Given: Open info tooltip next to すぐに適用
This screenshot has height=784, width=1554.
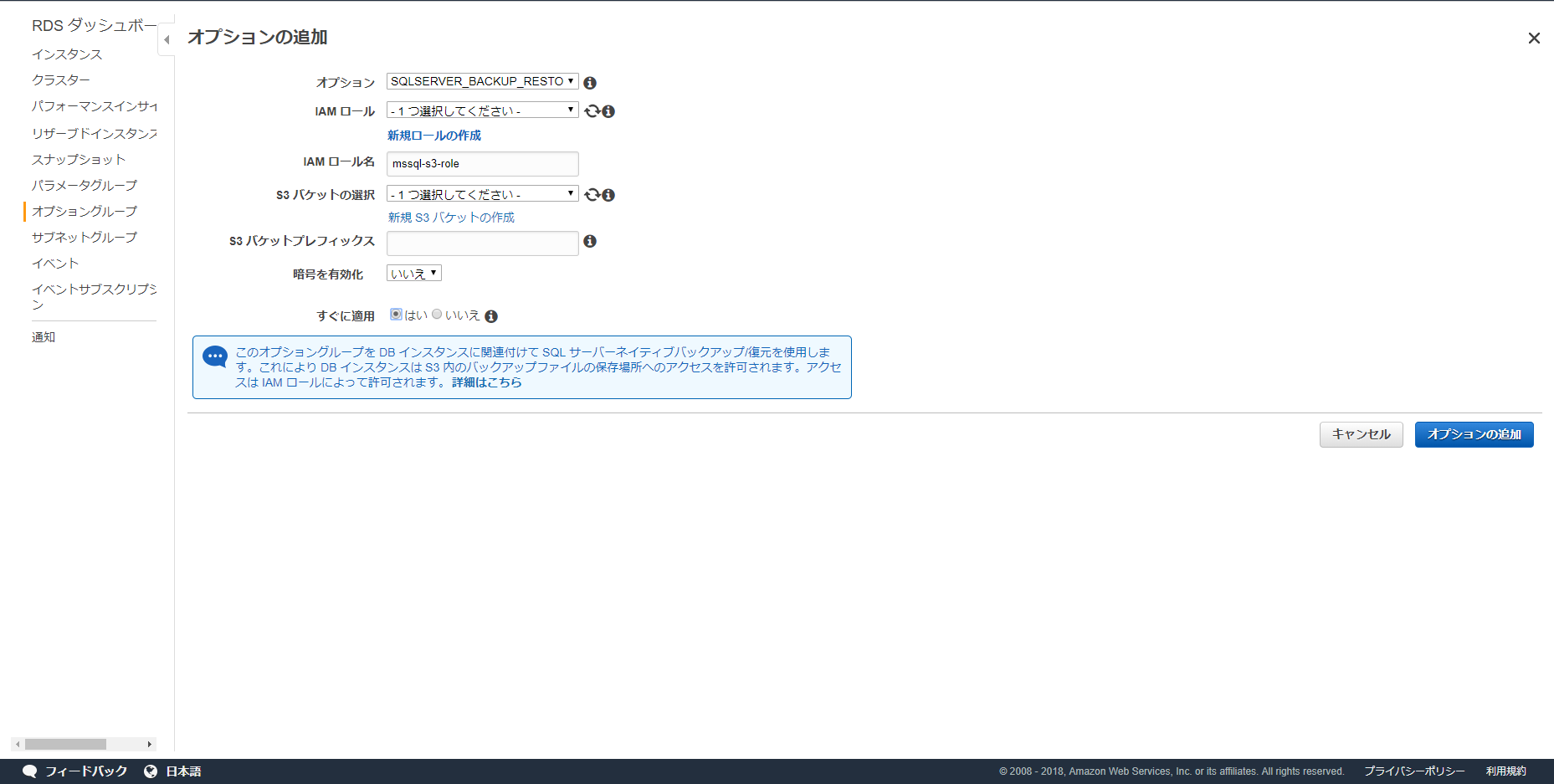Looking at the screenshot, I should (491, 315).
